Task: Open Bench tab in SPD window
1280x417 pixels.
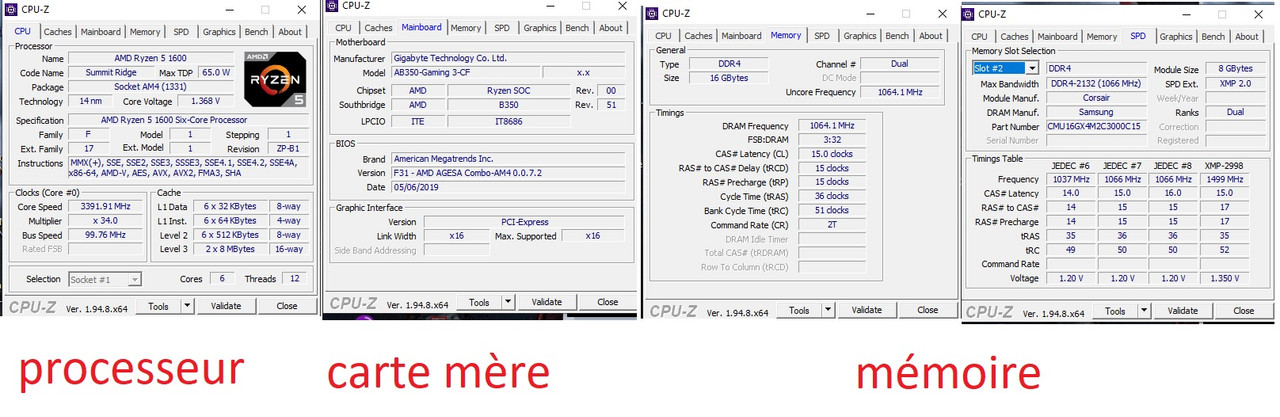Action: pyautogui.click(x=1213, y=37)
